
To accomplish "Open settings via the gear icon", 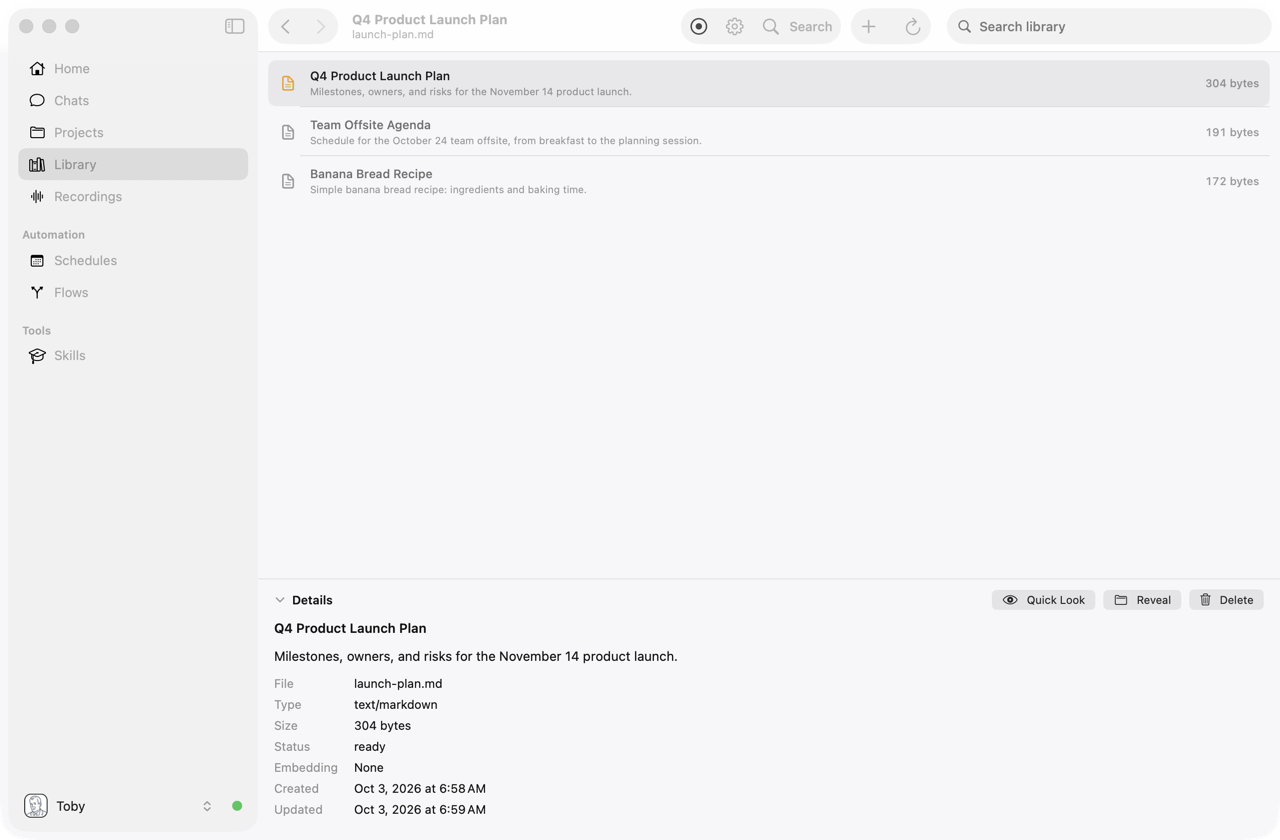I will (x=735, y=27).
